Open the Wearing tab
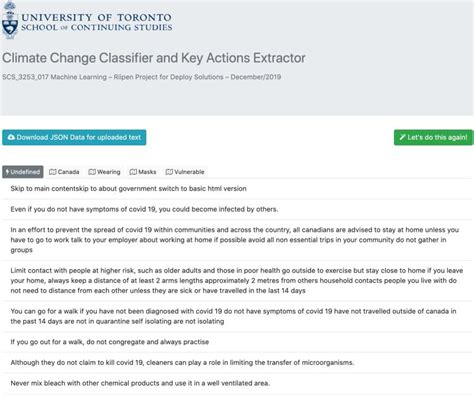Screen dimensions: 474x395 [x=104, y=172]
